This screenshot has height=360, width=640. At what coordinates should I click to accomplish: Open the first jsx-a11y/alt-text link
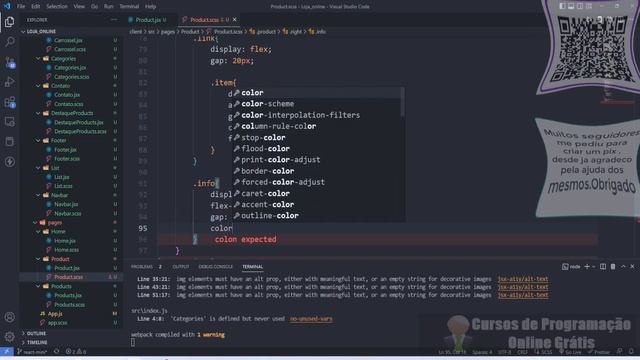coord(523,279)
